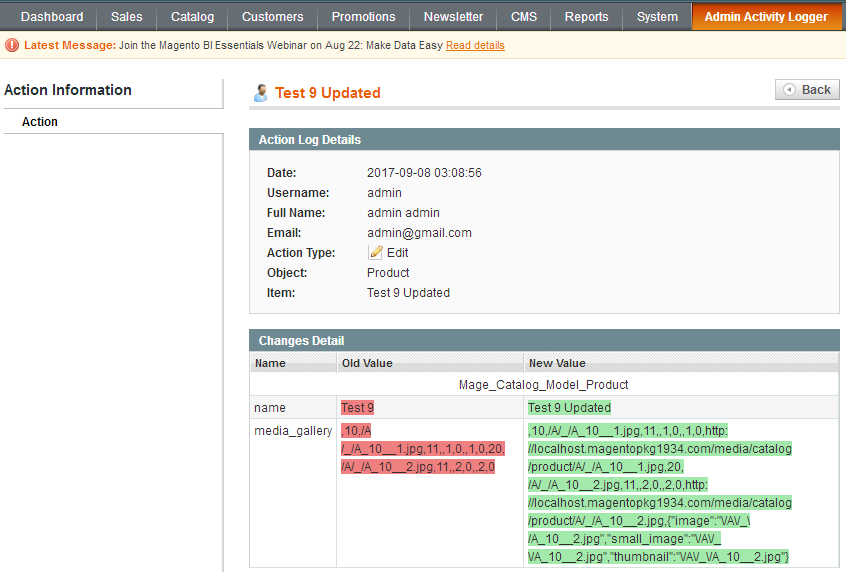The width and height of the screenshot is (846, 572).
Task: Click the pencil Edit icon in Action Type
Action: (x=376, y=253)
